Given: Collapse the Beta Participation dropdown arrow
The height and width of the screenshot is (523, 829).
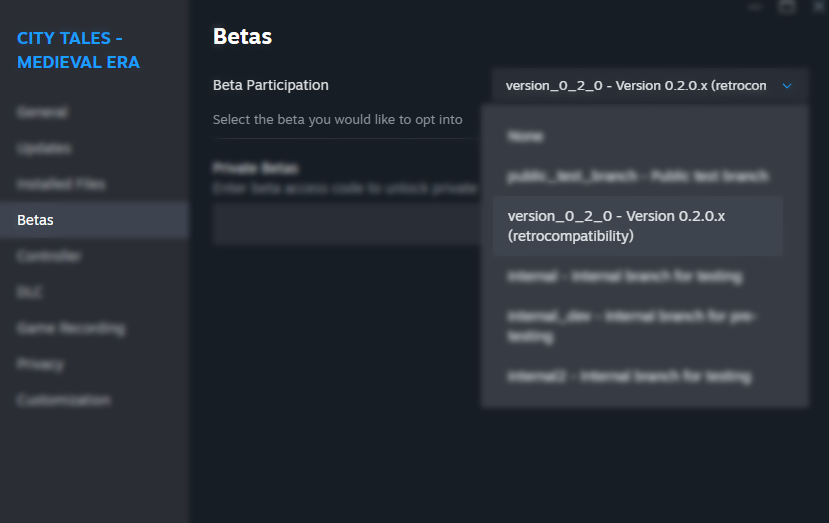Looking at the screenshot, I should (x=787, y=86).
